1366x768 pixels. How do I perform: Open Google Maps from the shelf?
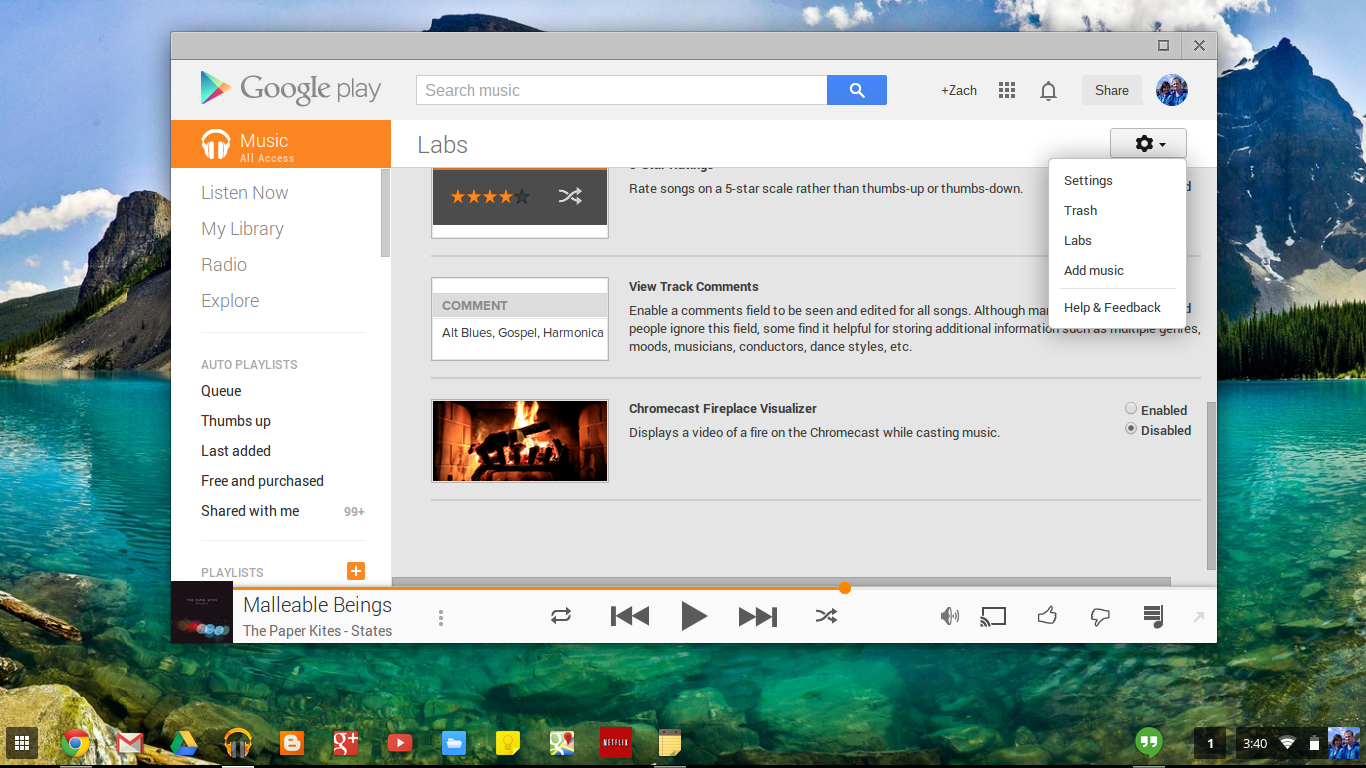coord(562,743)
